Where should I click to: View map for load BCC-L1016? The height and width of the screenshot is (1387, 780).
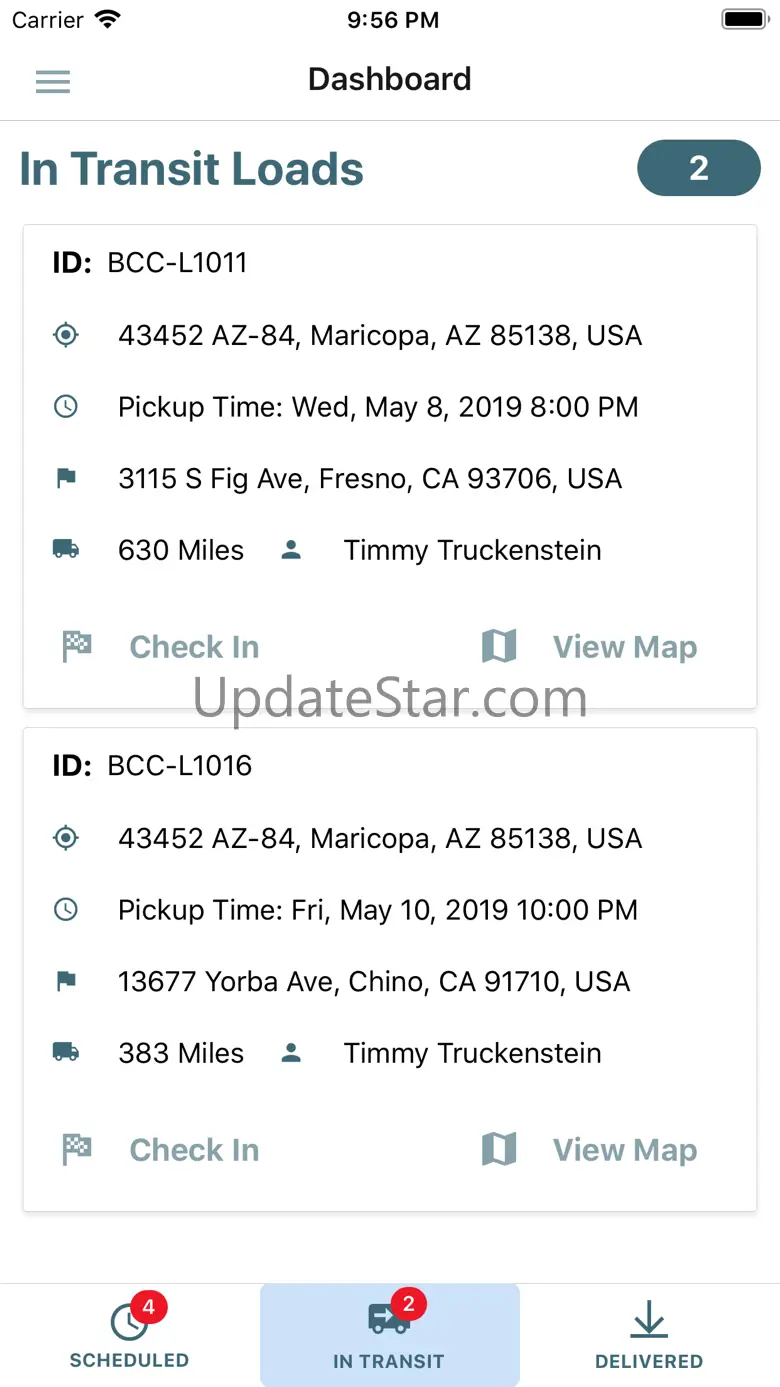tap(590, 1150)
